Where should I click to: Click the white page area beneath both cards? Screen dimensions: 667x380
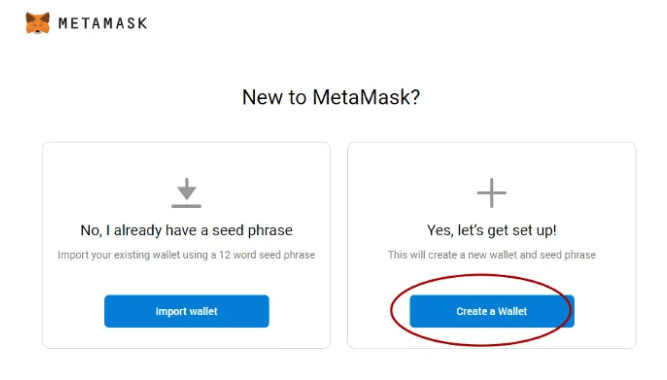(334, 364)
